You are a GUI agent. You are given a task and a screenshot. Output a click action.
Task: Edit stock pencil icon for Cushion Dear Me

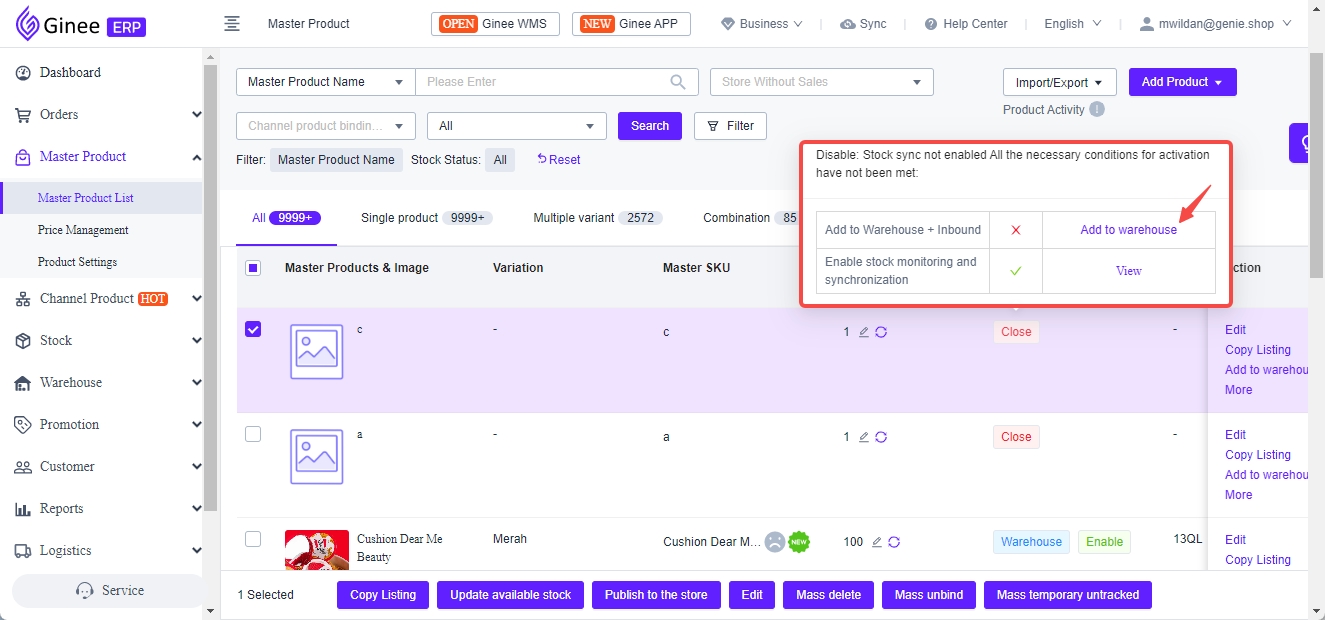point(877,542)
